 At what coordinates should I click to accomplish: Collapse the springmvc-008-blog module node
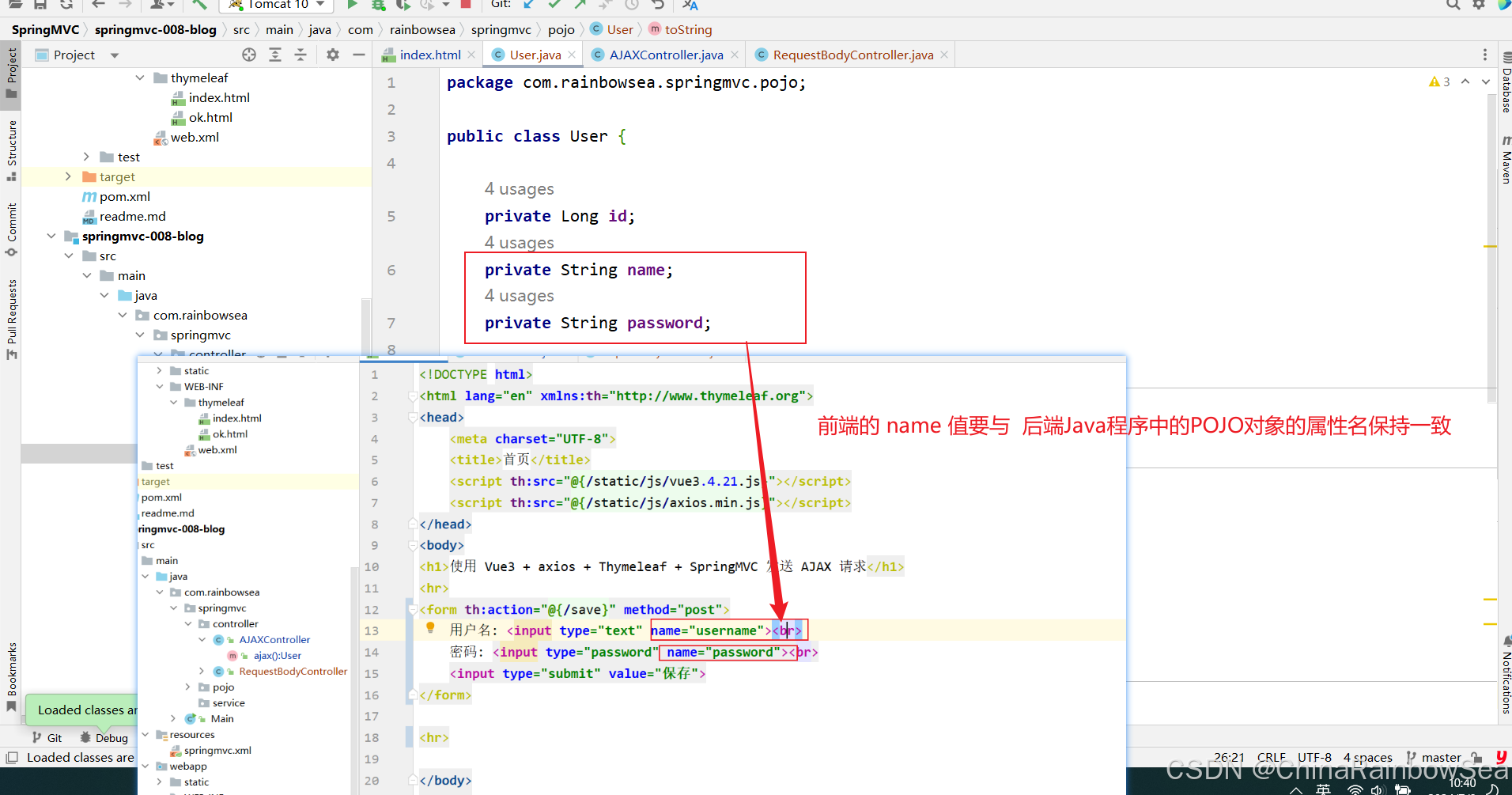(51, 236)
